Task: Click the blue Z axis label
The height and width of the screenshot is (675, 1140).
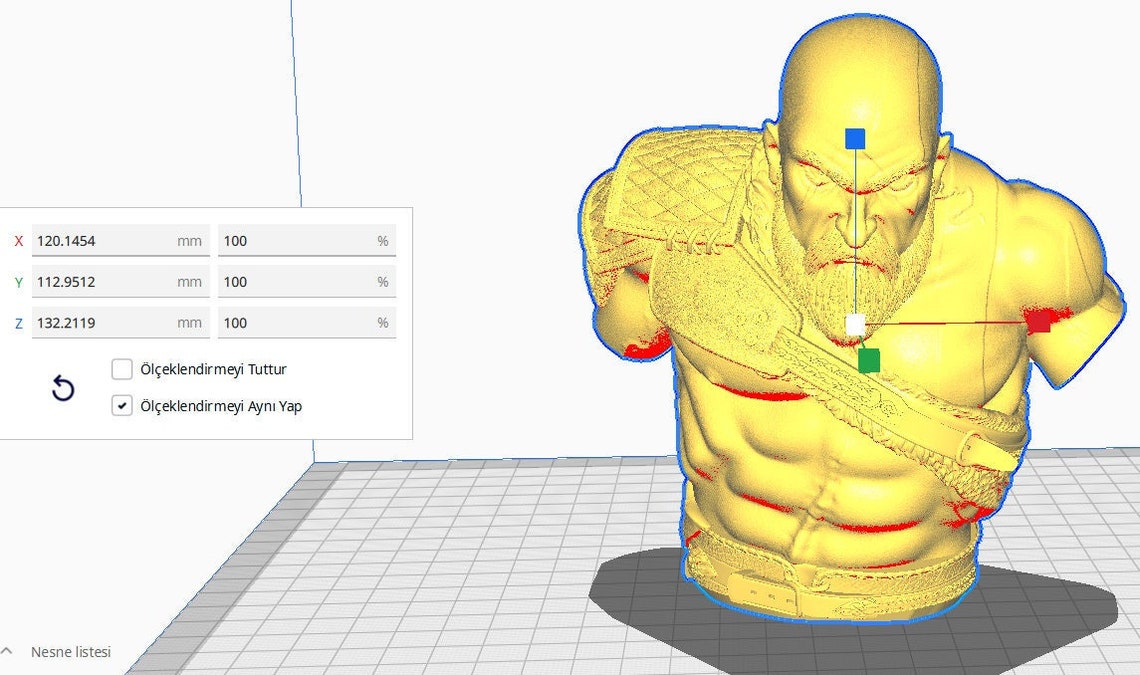Action: pos(18,323)
